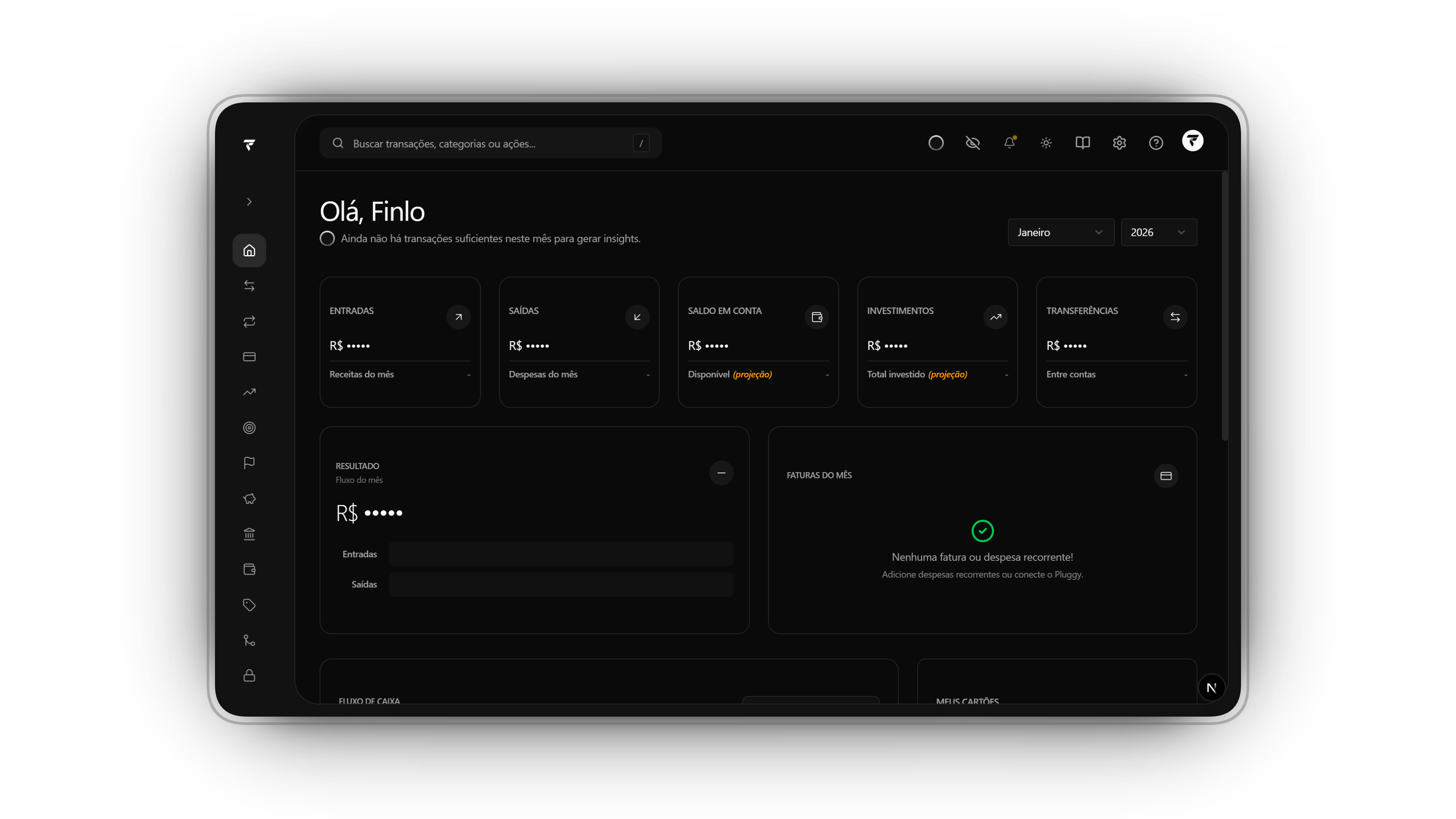The height and width of the screenshot is (819, 1456).
Task: Switch to light theme via the sun icon
Action: (1046, 143)
